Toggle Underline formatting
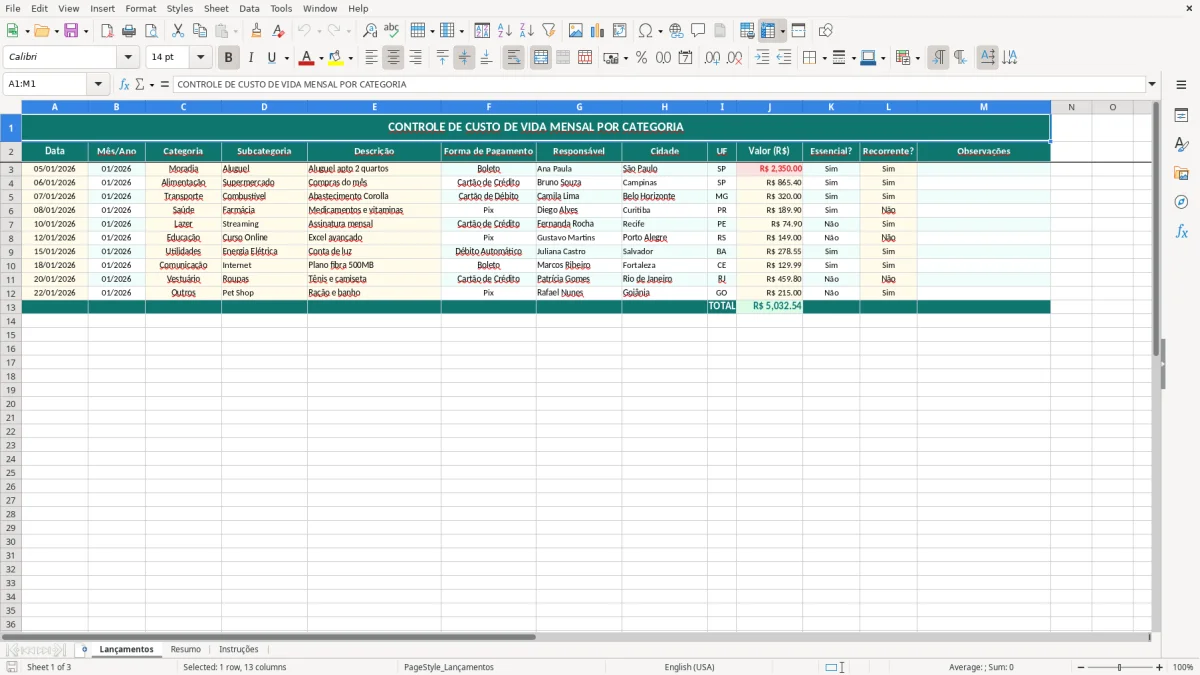Screen dimensions: 1200x675 coord(271,58)
